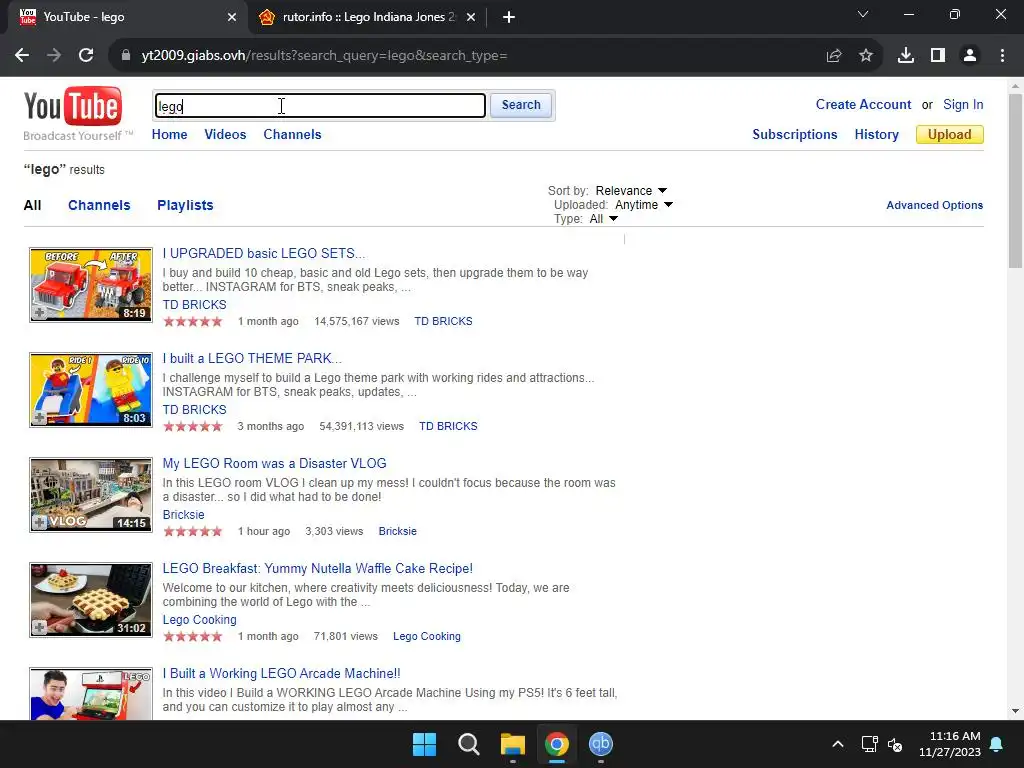This screenshot has height=768, width=1024.
Task: Open Bricksie channel link beside 3,303 views
Action: click(x=397, y=532)
